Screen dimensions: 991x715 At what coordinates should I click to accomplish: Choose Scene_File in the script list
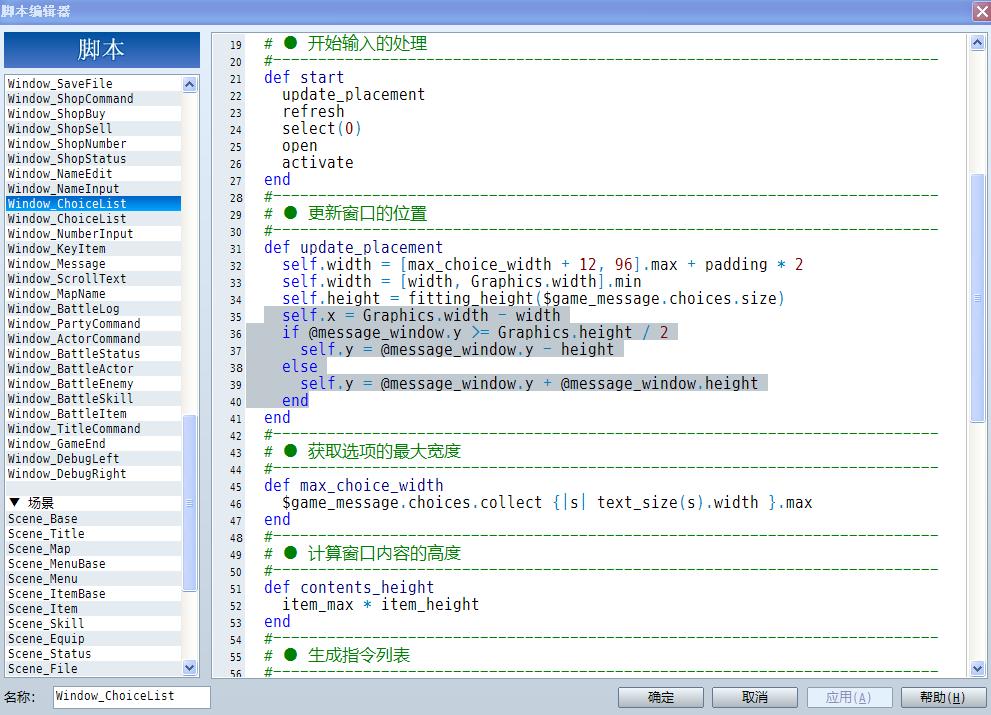coord(94,669)
